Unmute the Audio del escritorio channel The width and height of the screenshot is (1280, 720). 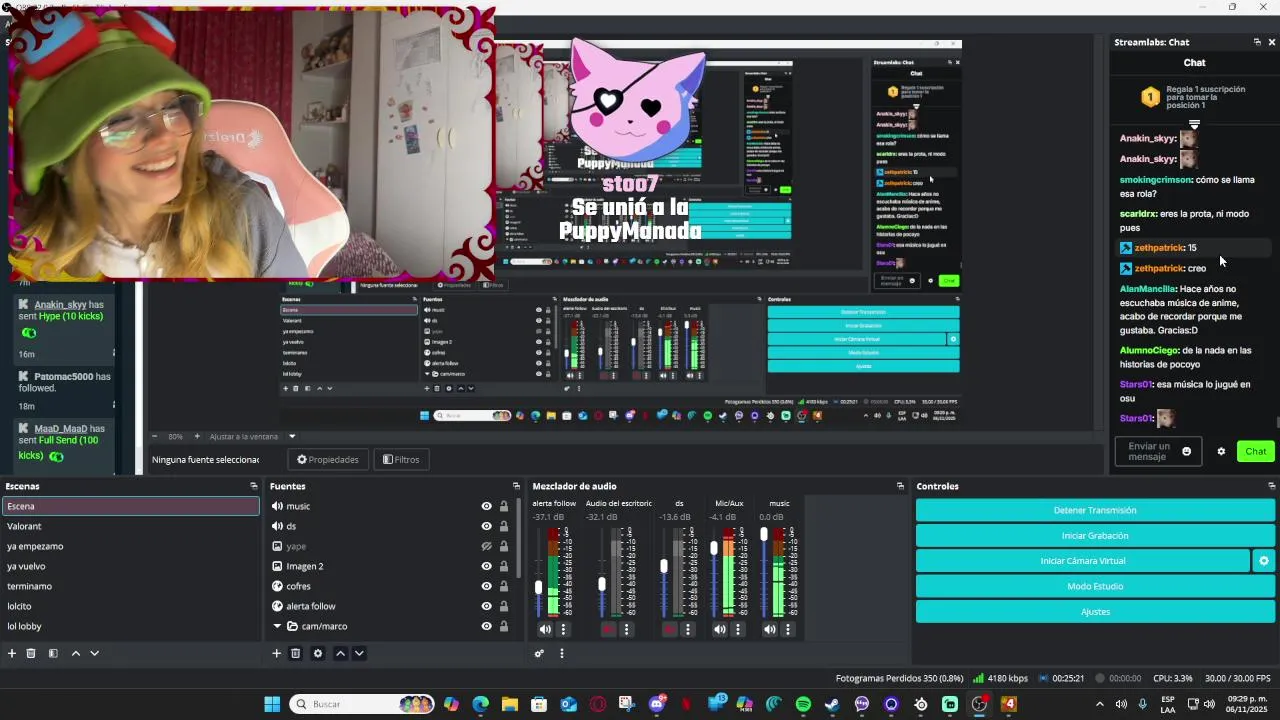[608, 629]
